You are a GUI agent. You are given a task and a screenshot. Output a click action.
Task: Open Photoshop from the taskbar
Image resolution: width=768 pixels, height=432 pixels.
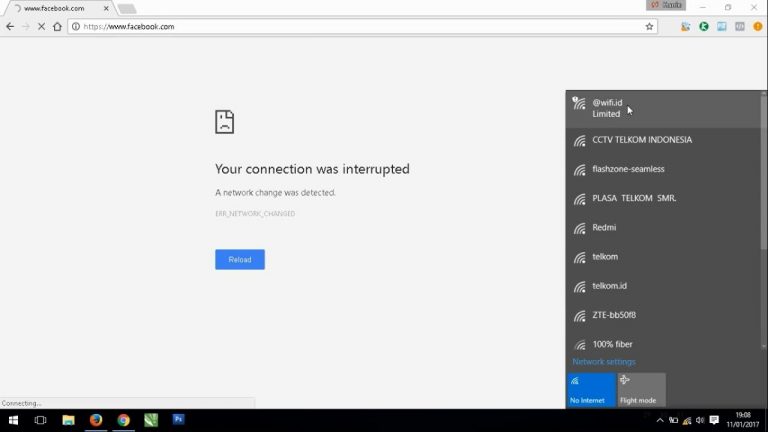[178, 420]
